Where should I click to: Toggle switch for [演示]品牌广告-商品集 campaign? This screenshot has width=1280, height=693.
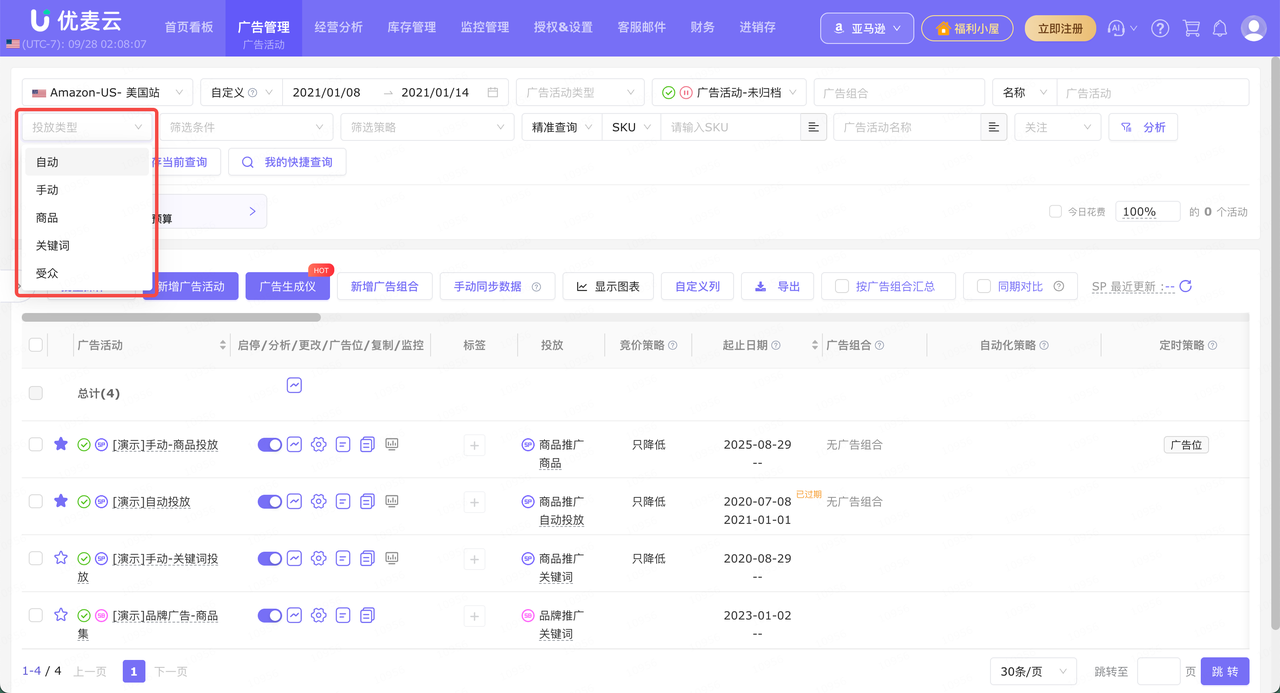(270, 615)
